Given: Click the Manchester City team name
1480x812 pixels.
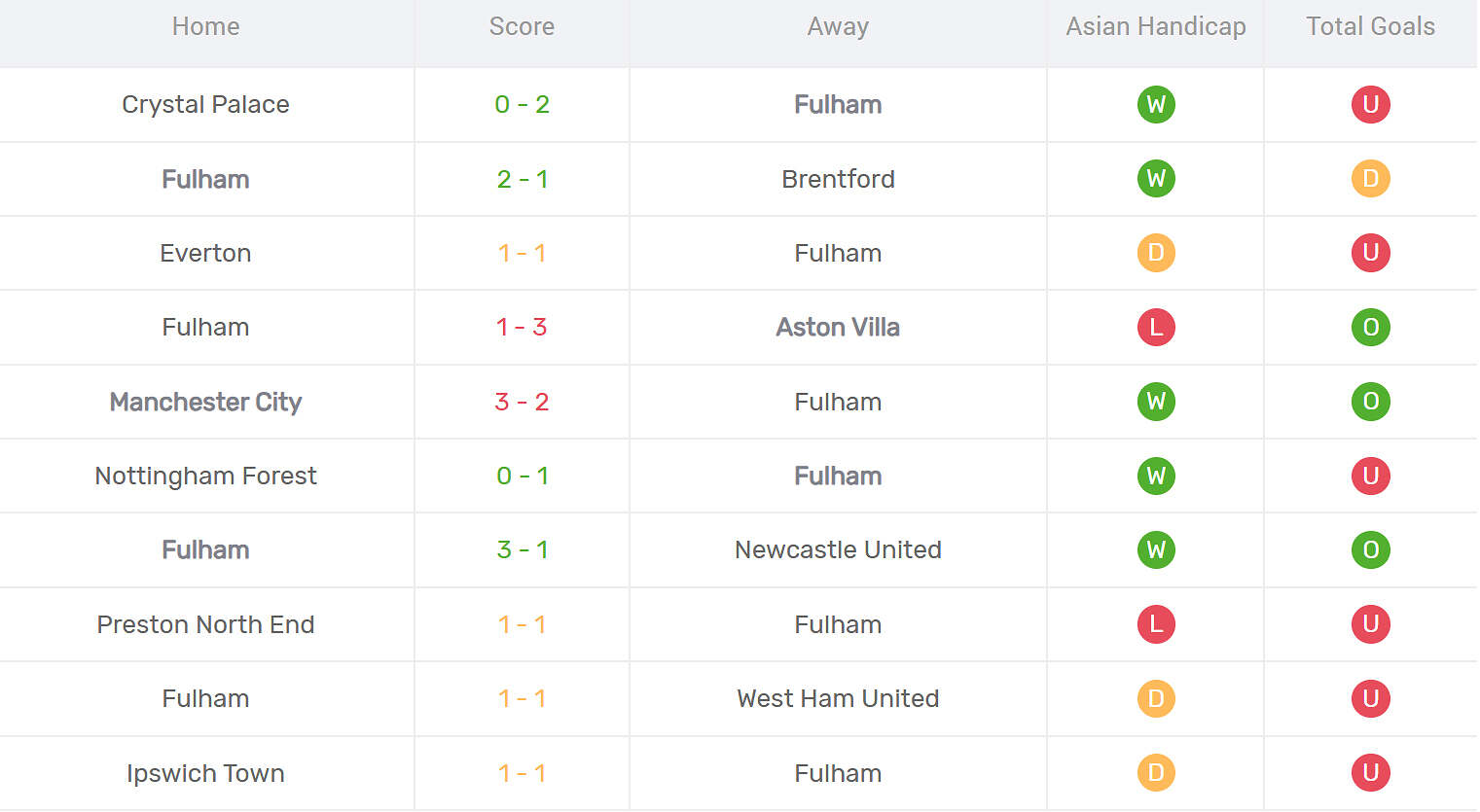Looking at the screenshot, I should pyautogui.click(x=205, y=402).
